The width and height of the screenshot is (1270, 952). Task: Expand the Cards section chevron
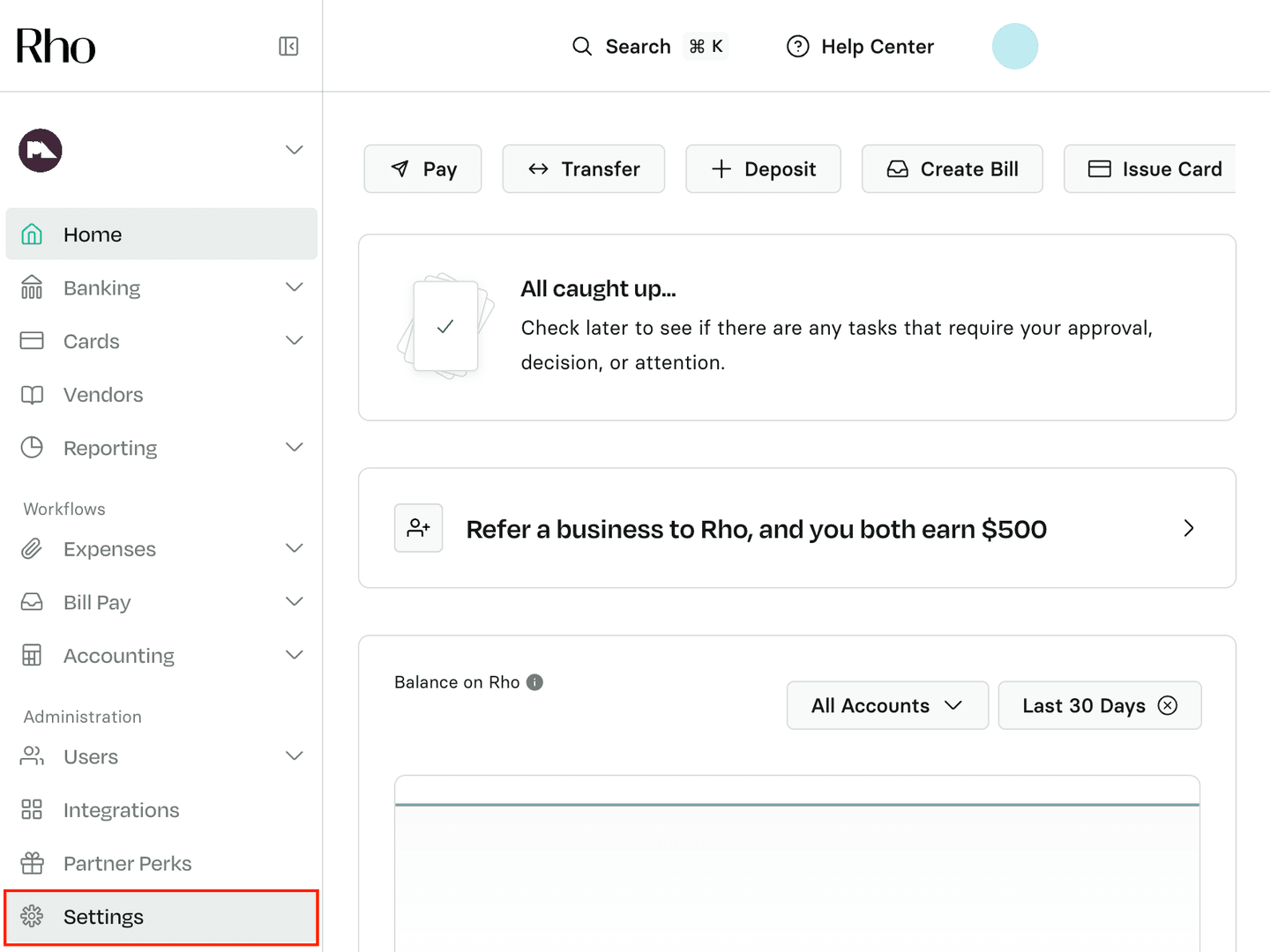[295, 341]
